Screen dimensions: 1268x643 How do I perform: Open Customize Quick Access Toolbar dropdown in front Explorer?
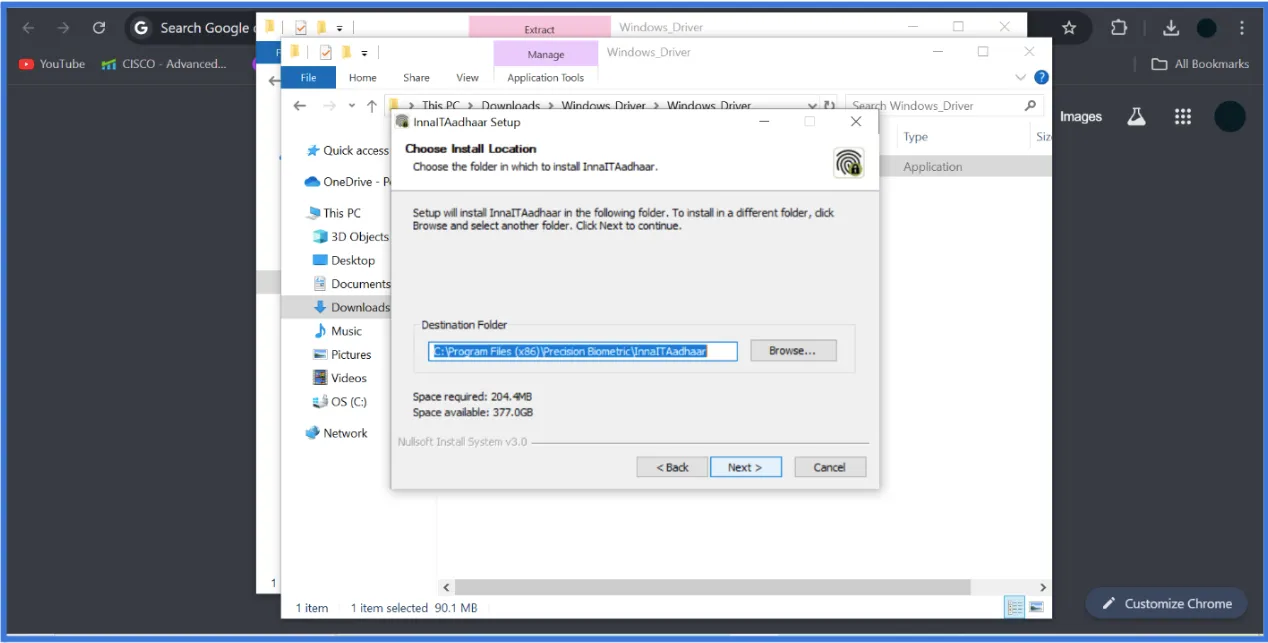(x=364, y=53)
